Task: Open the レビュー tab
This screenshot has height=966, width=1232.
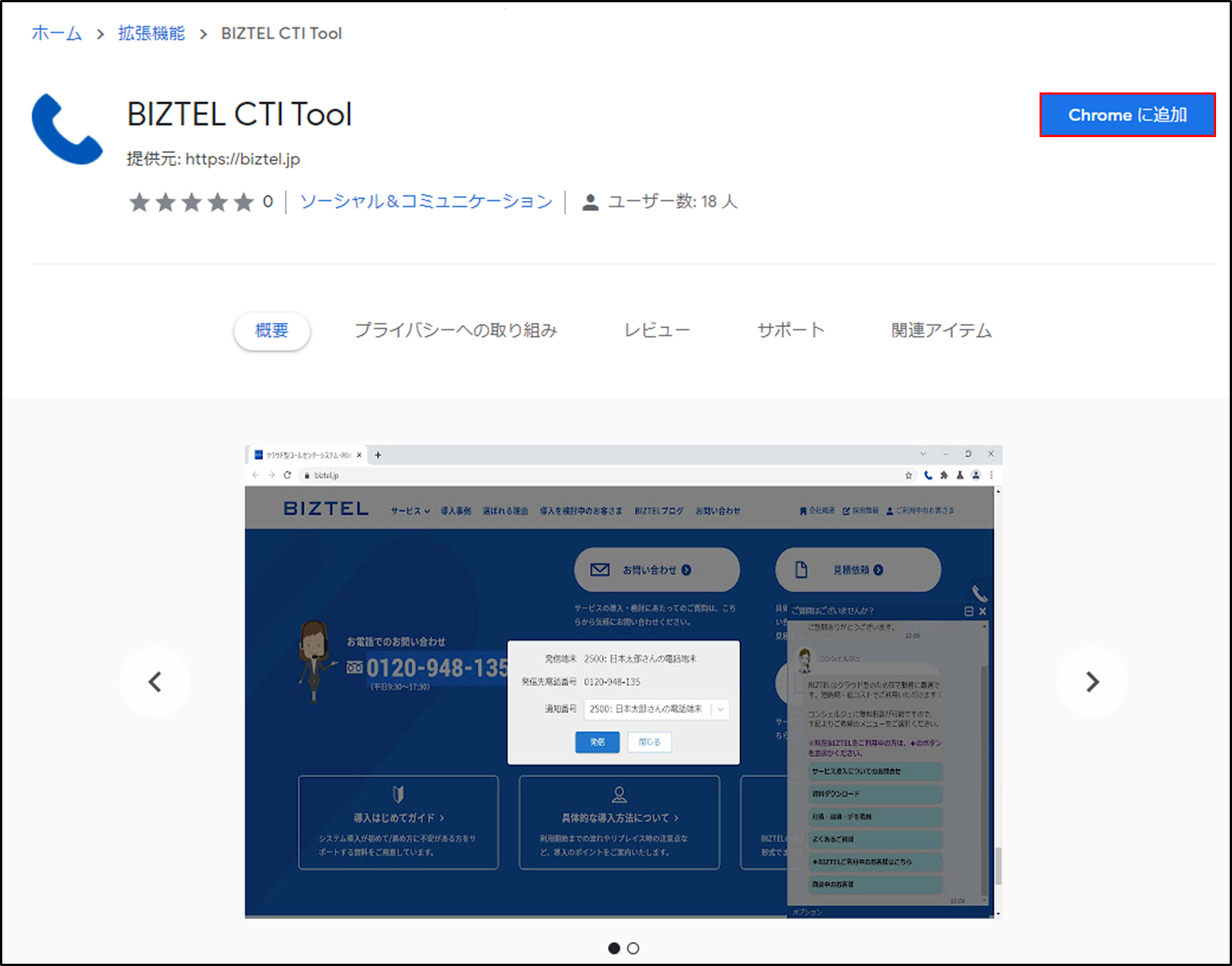Action: (x=657, y=330)
